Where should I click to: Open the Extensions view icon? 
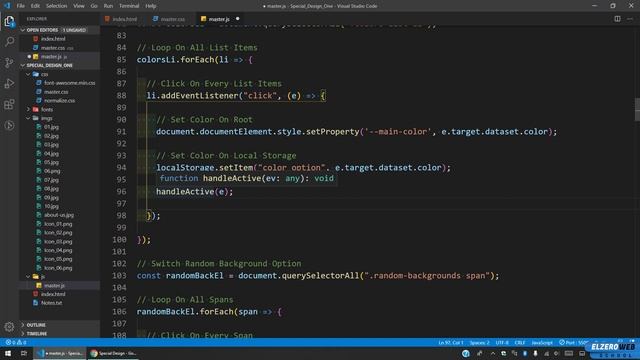tap(9, 104)
